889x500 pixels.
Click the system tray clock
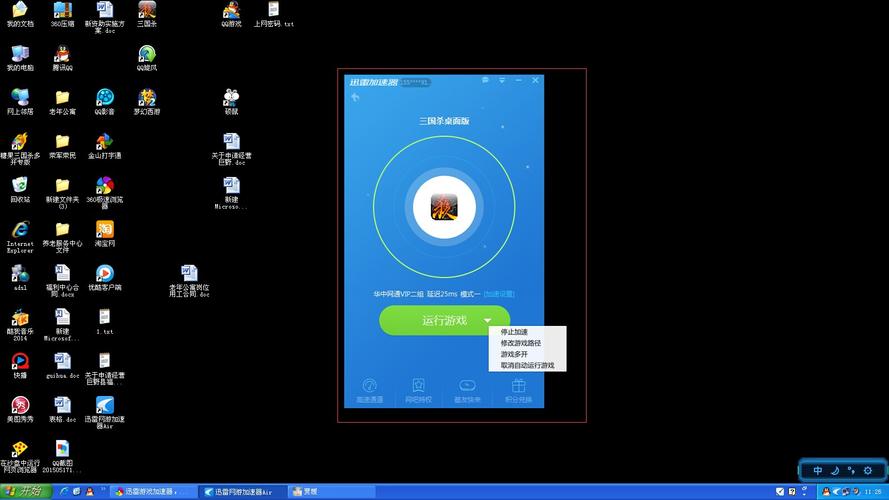873,491
